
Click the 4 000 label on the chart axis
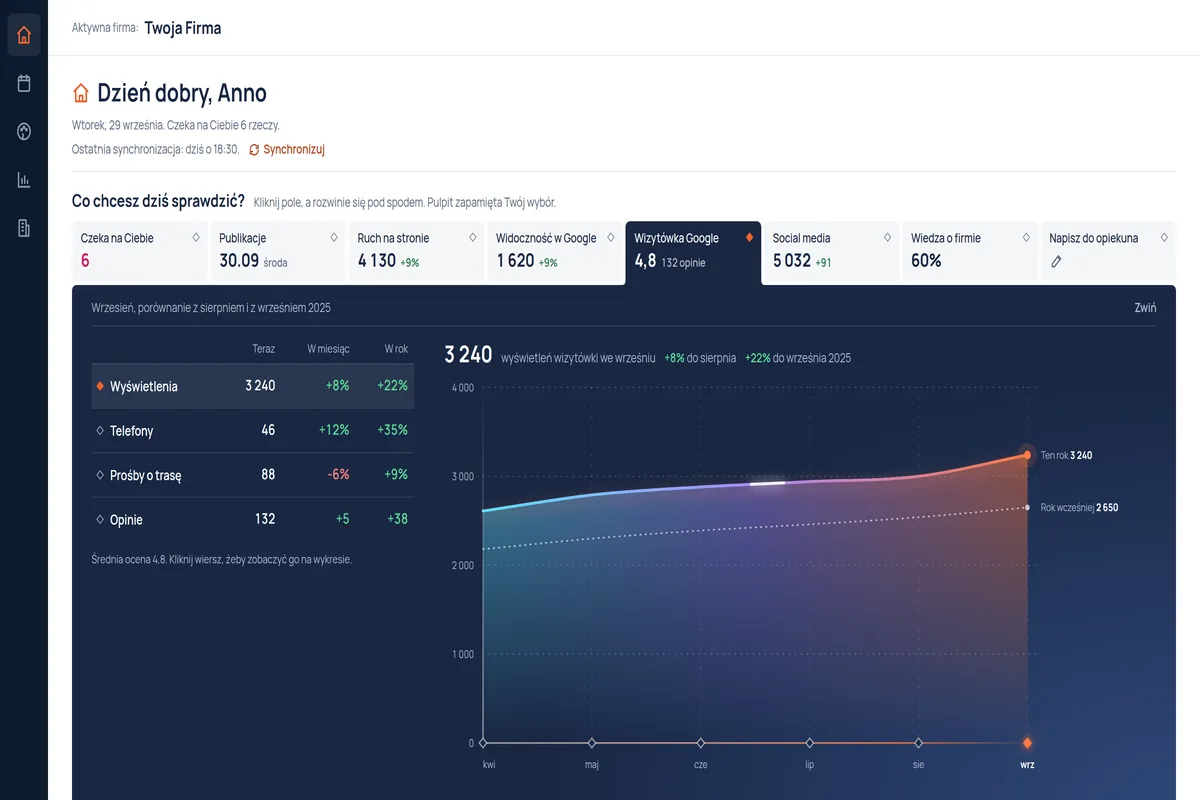tap(462, 388)
